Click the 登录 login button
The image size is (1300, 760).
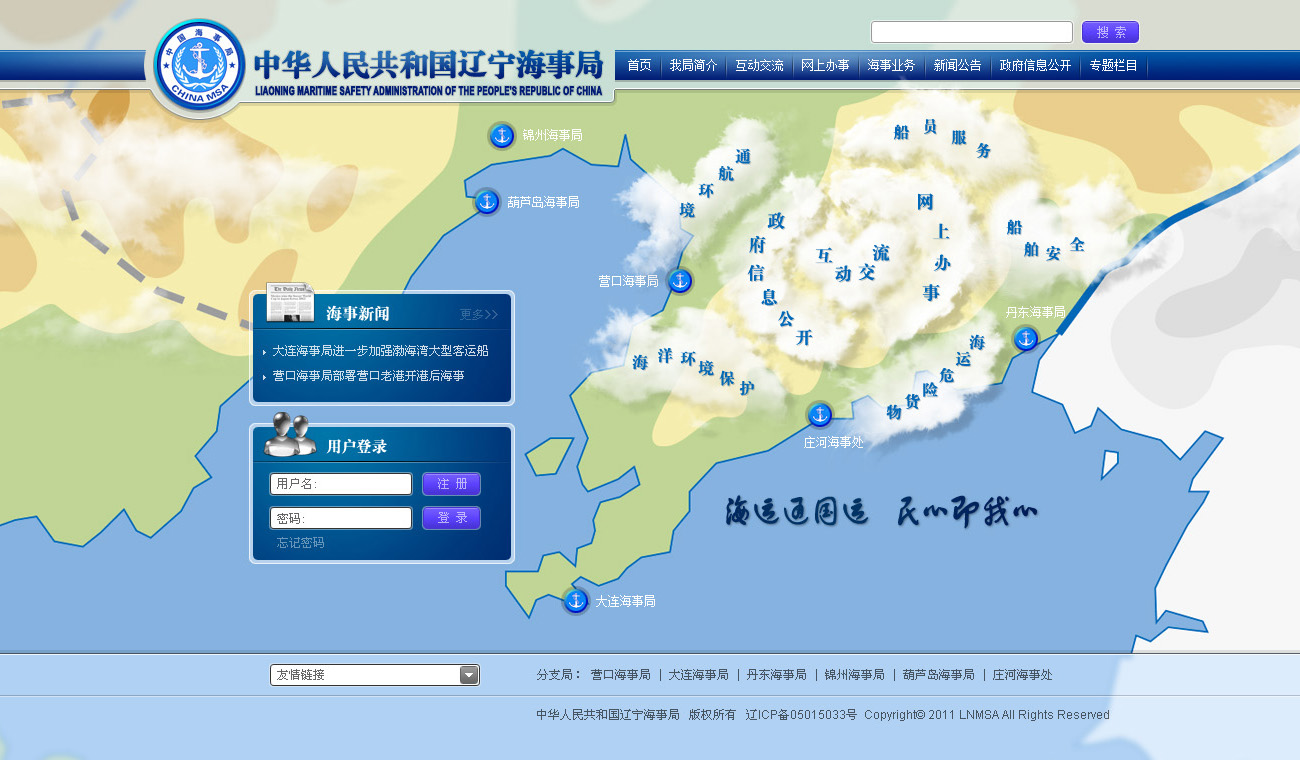click(451, 518)
